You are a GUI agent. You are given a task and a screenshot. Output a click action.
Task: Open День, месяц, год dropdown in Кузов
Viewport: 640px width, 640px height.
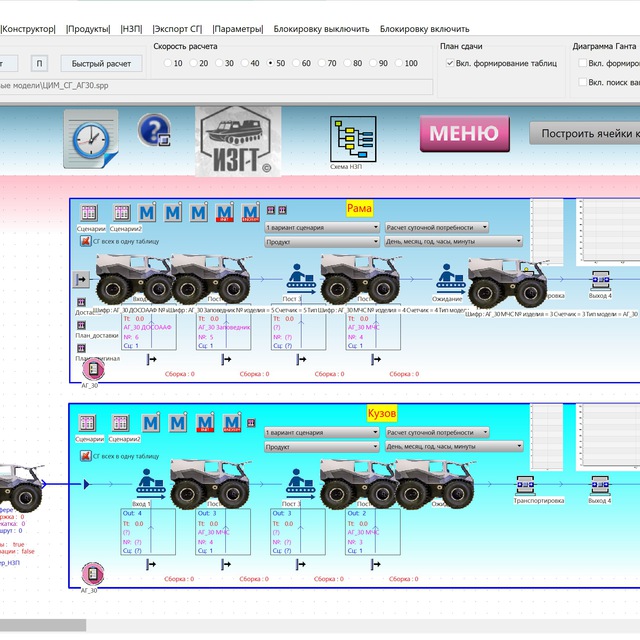[454, 447]
